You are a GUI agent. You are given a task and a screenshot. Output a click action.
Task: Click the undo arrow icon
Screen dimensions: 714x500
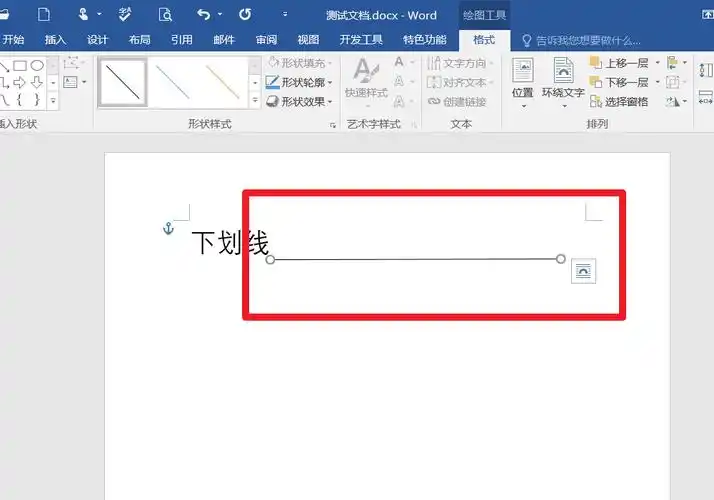pos(203,15)
